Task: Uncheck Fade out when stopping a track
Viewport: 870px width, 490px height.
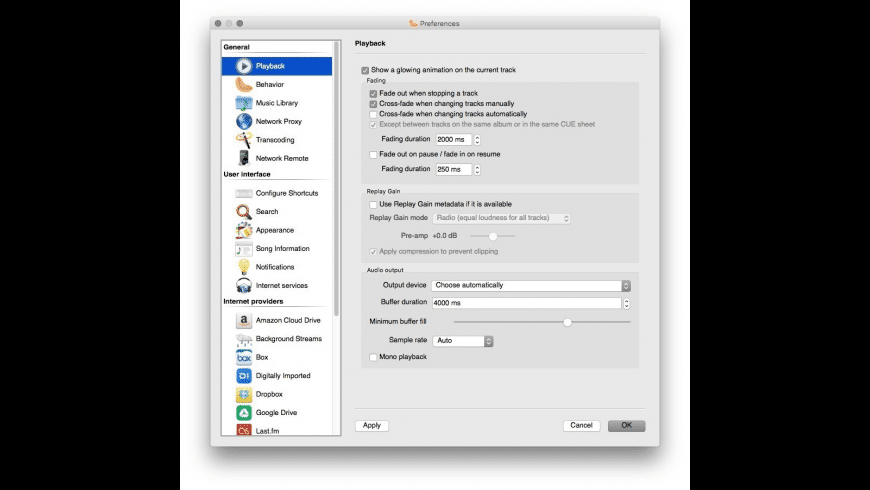Action: click(373, 94)
